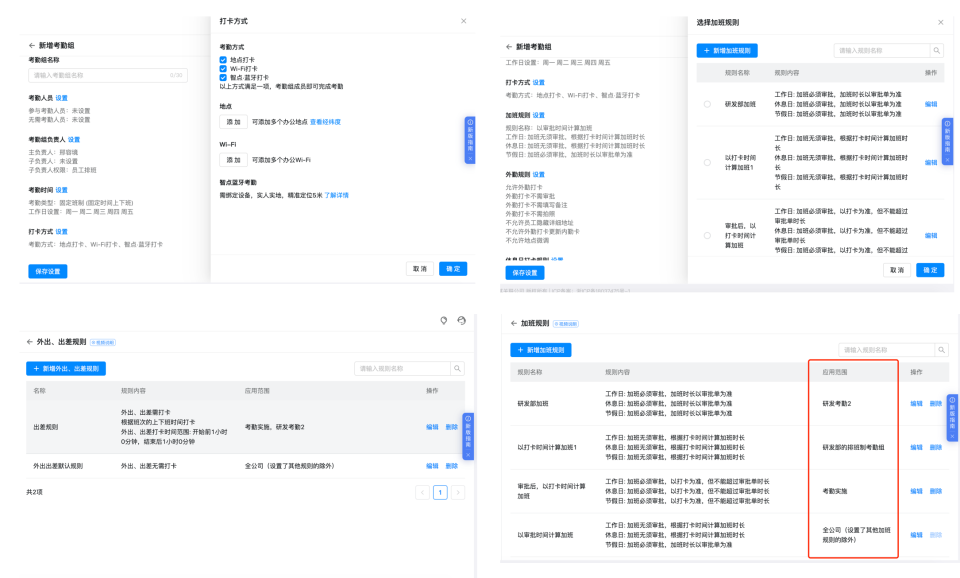Click 保存设置 beside 打卡方式 panel
Screen dimensions: 960x578
(48, 271)
